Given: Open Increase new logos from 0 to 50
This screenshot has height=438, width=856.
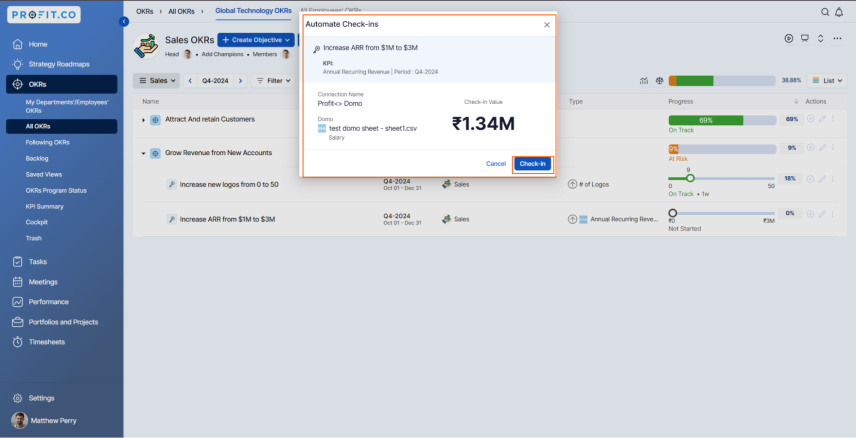Looking at the screenshot, I should click(229, 185).
